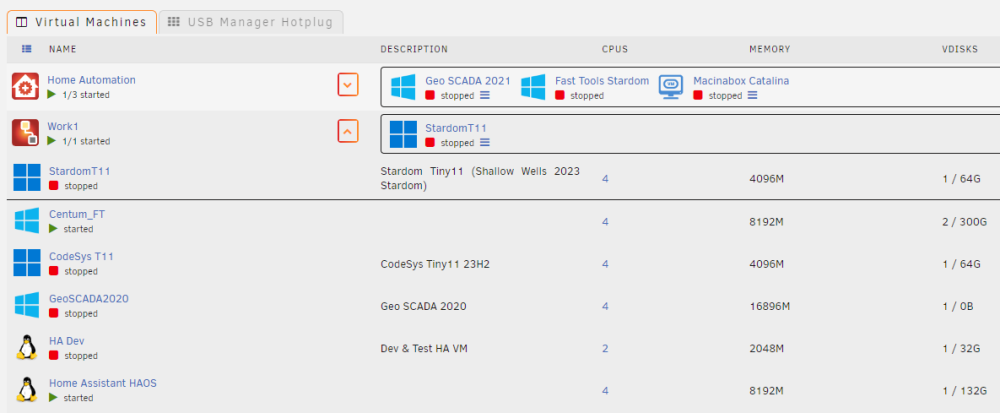Open the GeoSCADA2020 VM link
The image size is (1000, 413).
coord(89,298)
